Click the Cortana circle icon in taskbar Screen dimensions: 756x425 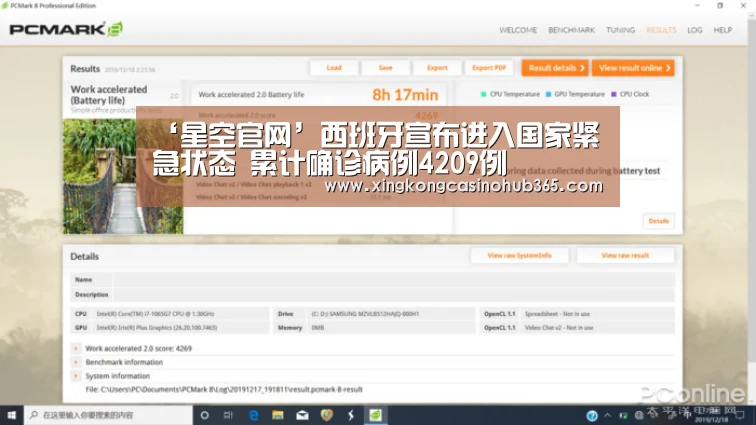tap(204, 415)
